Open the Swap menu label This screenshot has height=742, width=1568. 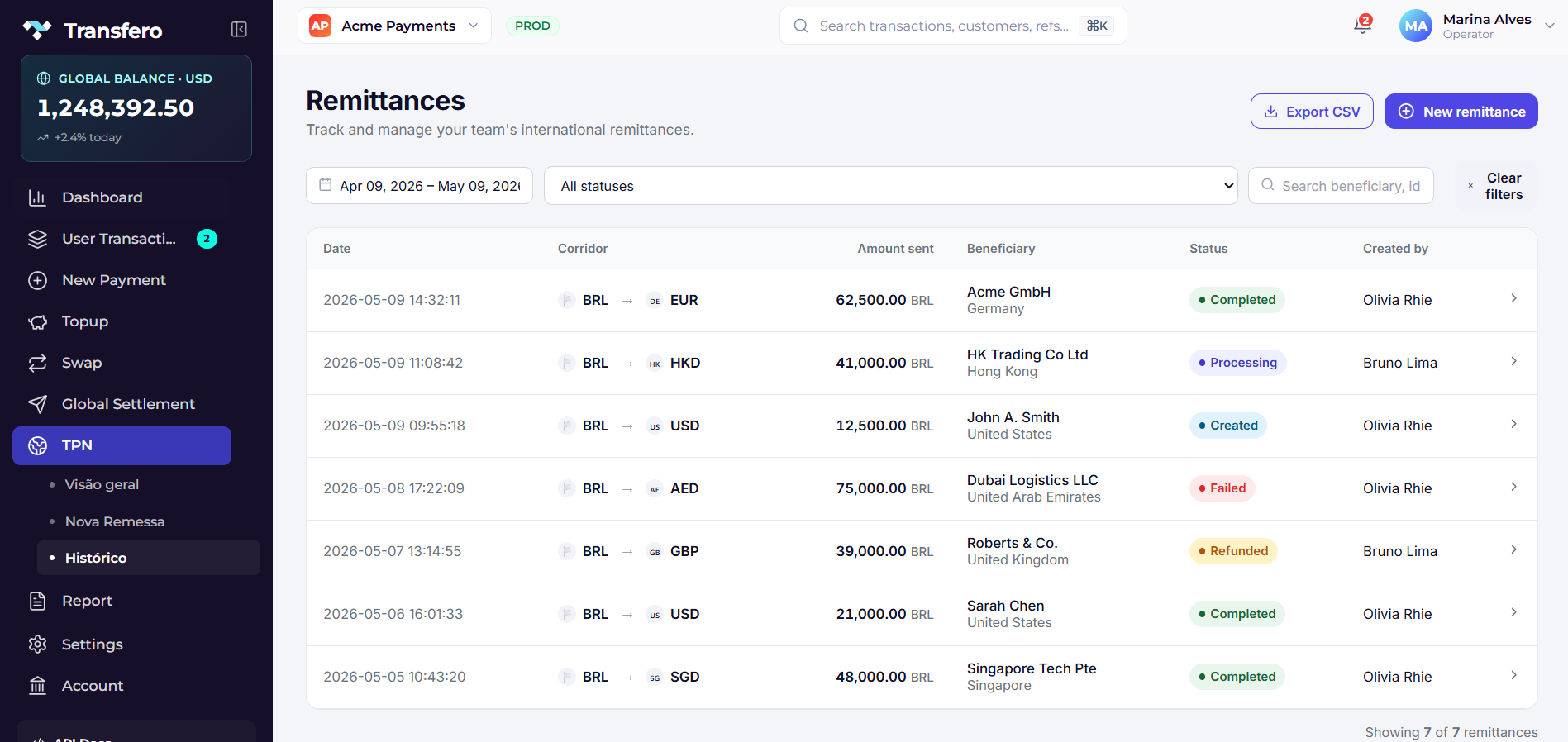pos(82,363)
